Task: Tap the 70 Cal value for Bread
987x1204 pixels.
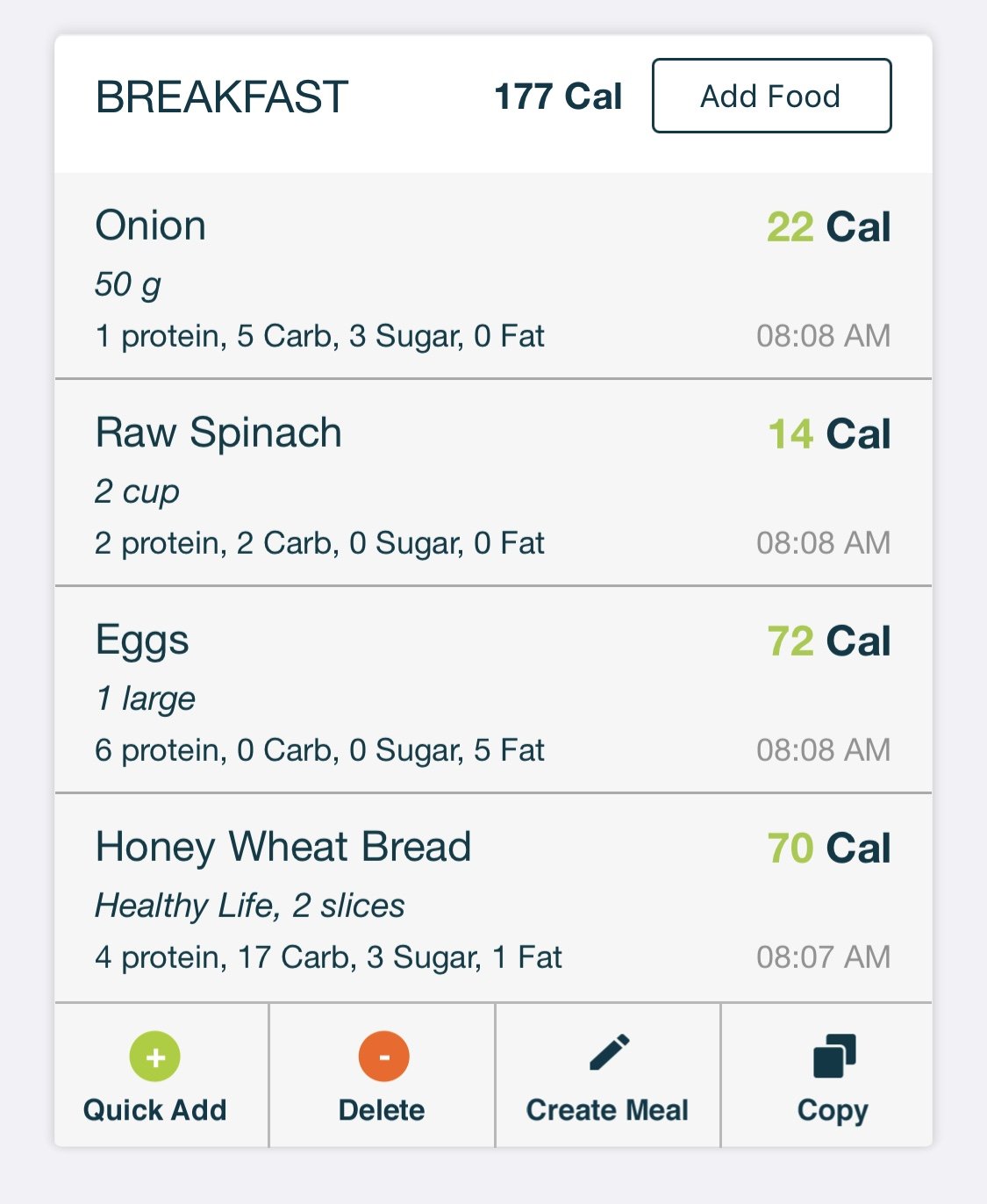Action: [829, 849]
